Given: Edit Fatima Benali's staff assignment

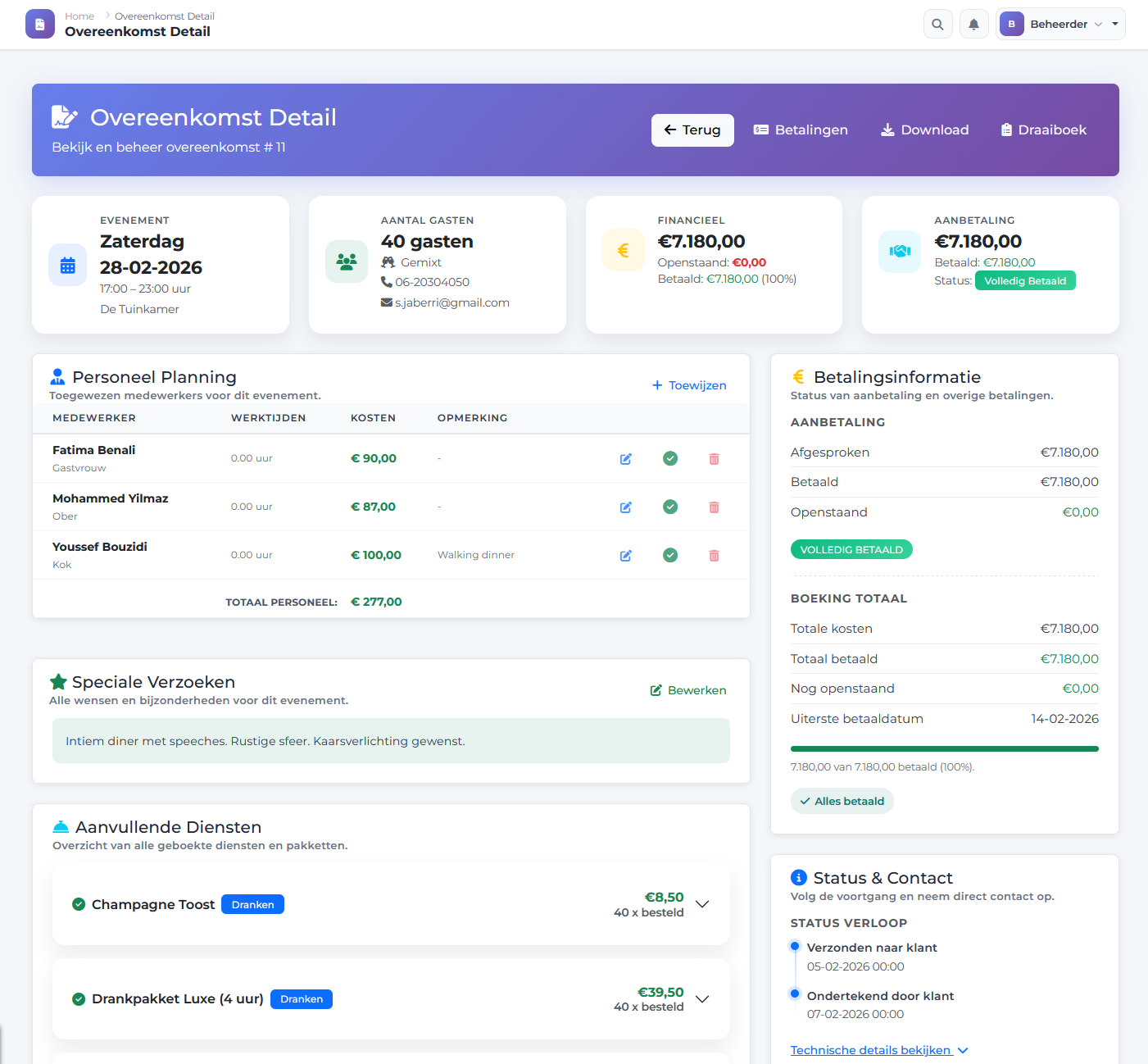Looking at the screenshot, I should [x=625, y=459].
